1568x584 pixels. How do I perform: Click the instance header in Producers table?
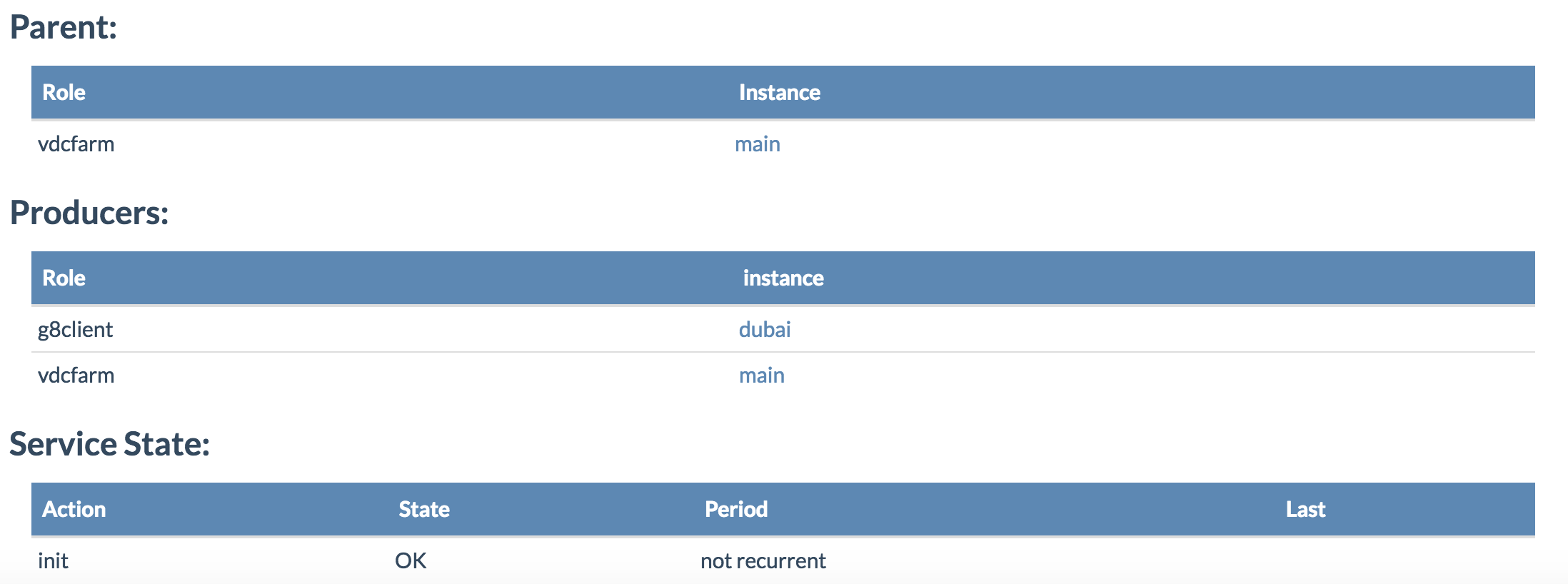[783, 278]
